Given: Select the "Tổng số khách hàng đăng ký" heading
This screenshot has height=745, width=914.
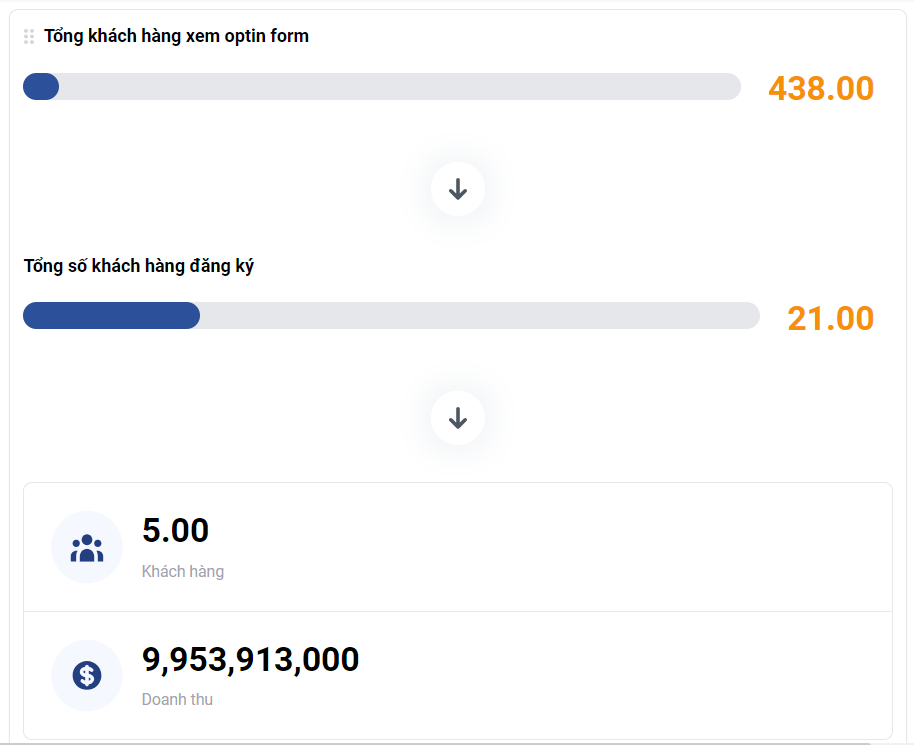Looking at the screenshot, I should pyautogui.click(x=139, y=266).
